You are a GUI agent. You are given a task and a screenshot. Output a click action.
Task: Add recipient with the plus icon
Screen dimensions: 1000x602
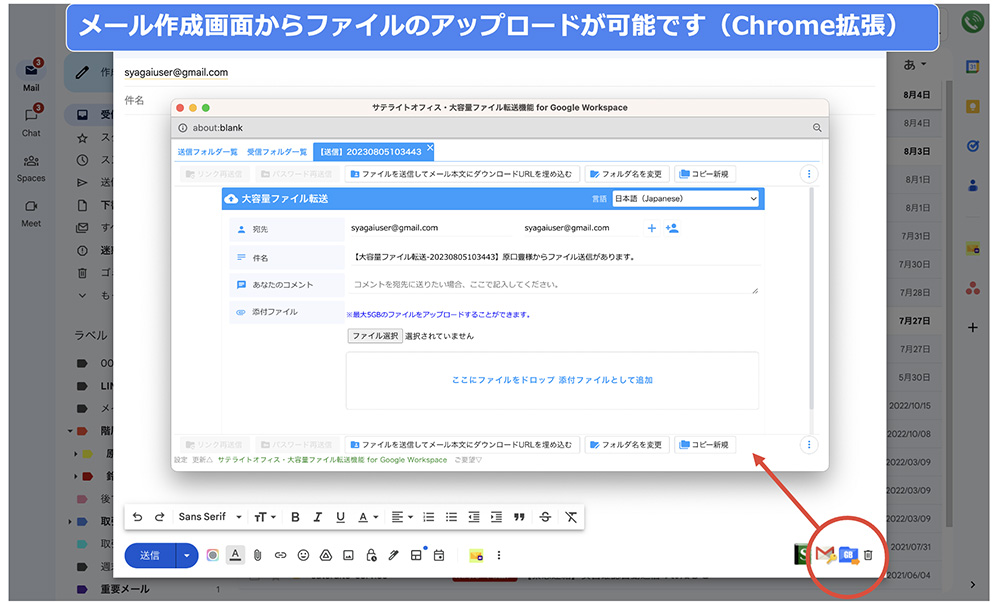(x=651, y=228)
